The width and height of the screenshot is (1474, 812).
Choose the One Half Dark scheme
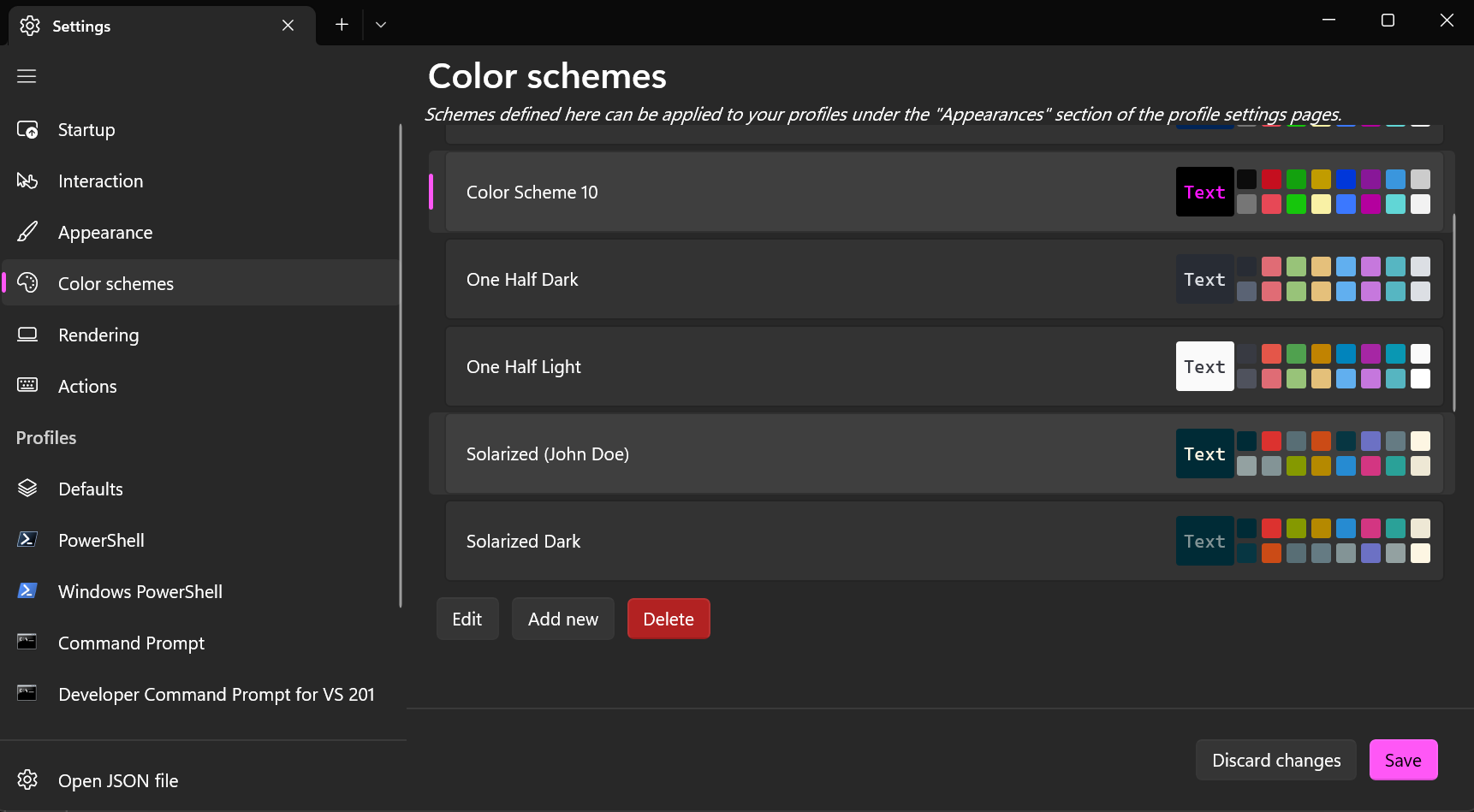point(944,280)
